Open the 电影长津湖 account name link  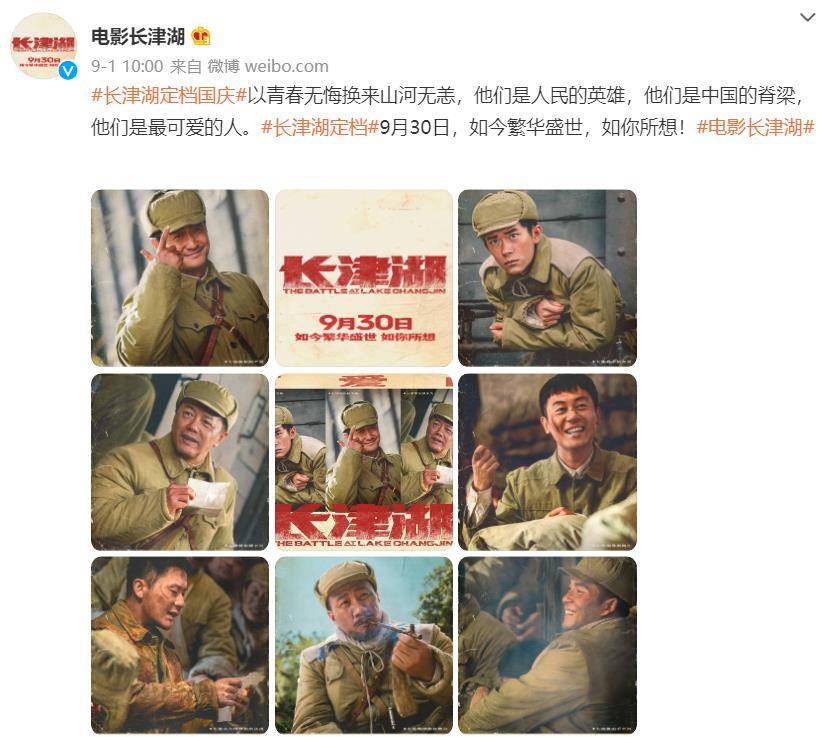(137, 36)
